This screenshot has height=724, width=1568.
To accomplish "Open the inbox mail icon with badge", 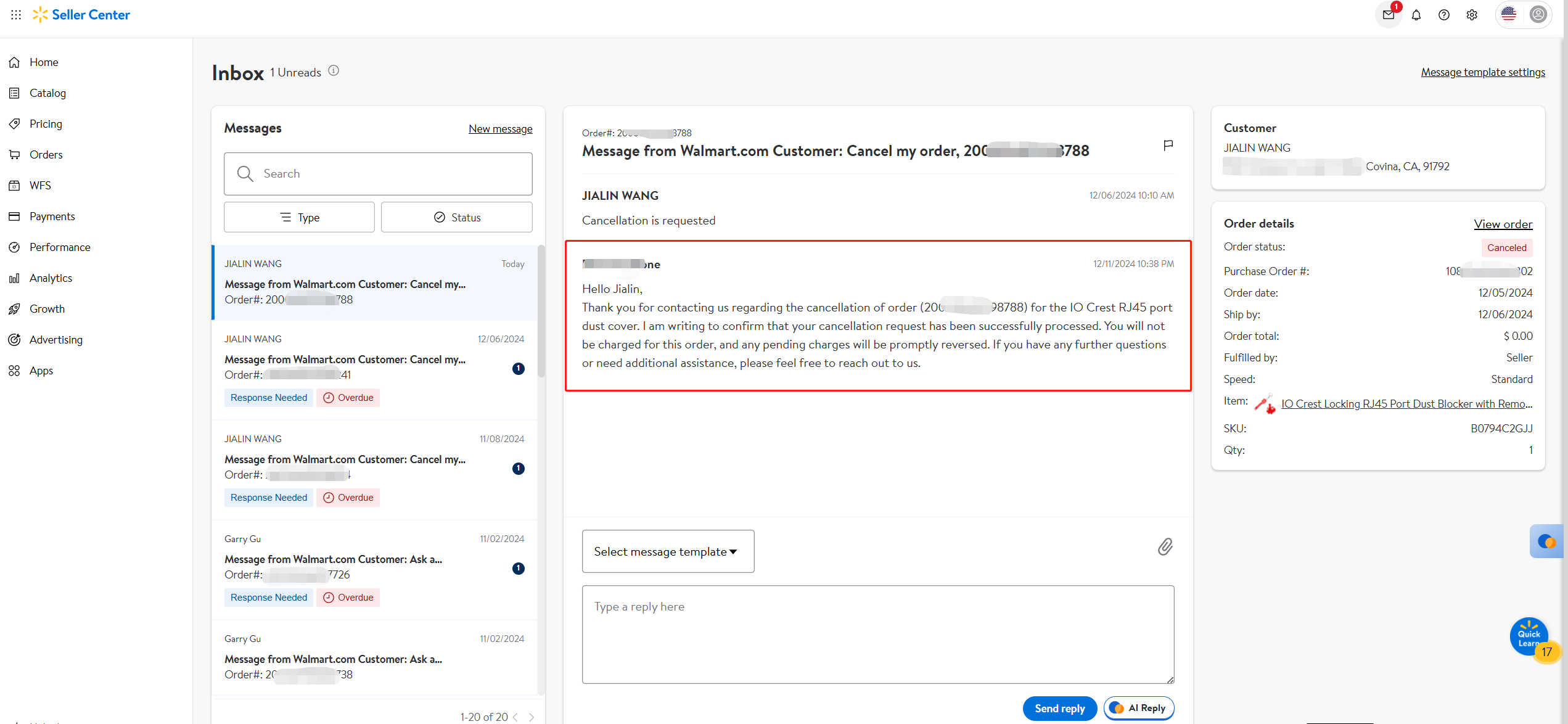I will (1389, 14).
